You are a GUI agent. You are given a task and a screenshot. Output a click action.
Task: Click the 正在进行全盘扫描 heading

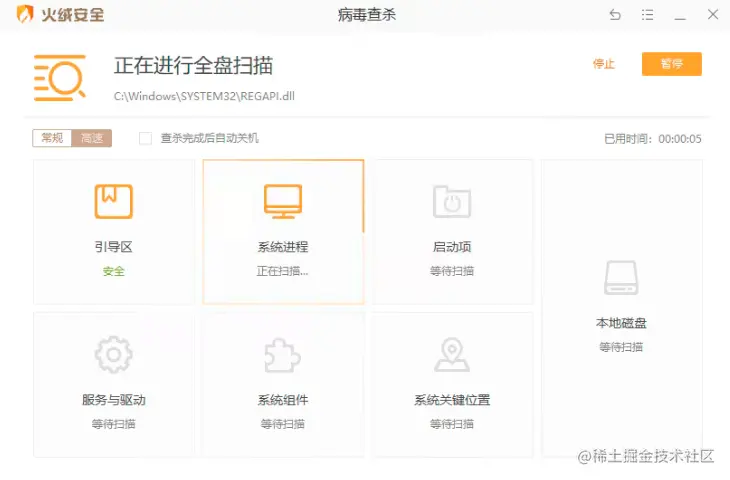(194, 66)
